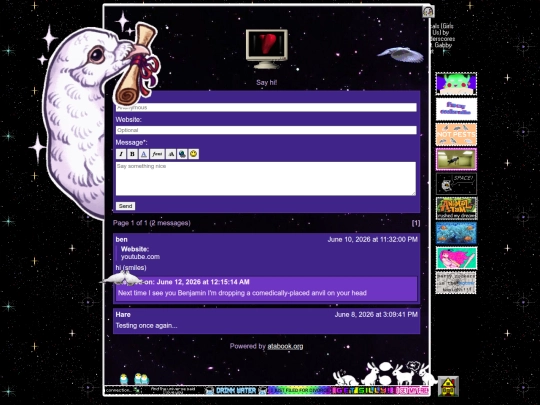Screen dimensions: 540x405
Task: Click the 'ben' author name
Action: tap(122, 239)
